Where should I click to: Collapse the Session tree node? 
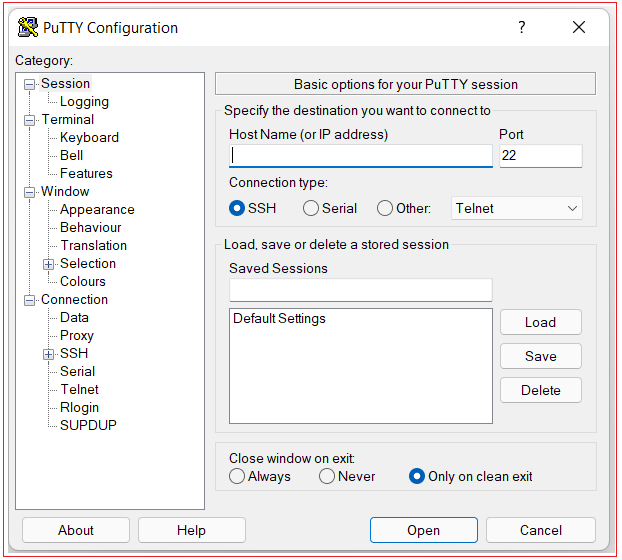click(x=29, y=84)
